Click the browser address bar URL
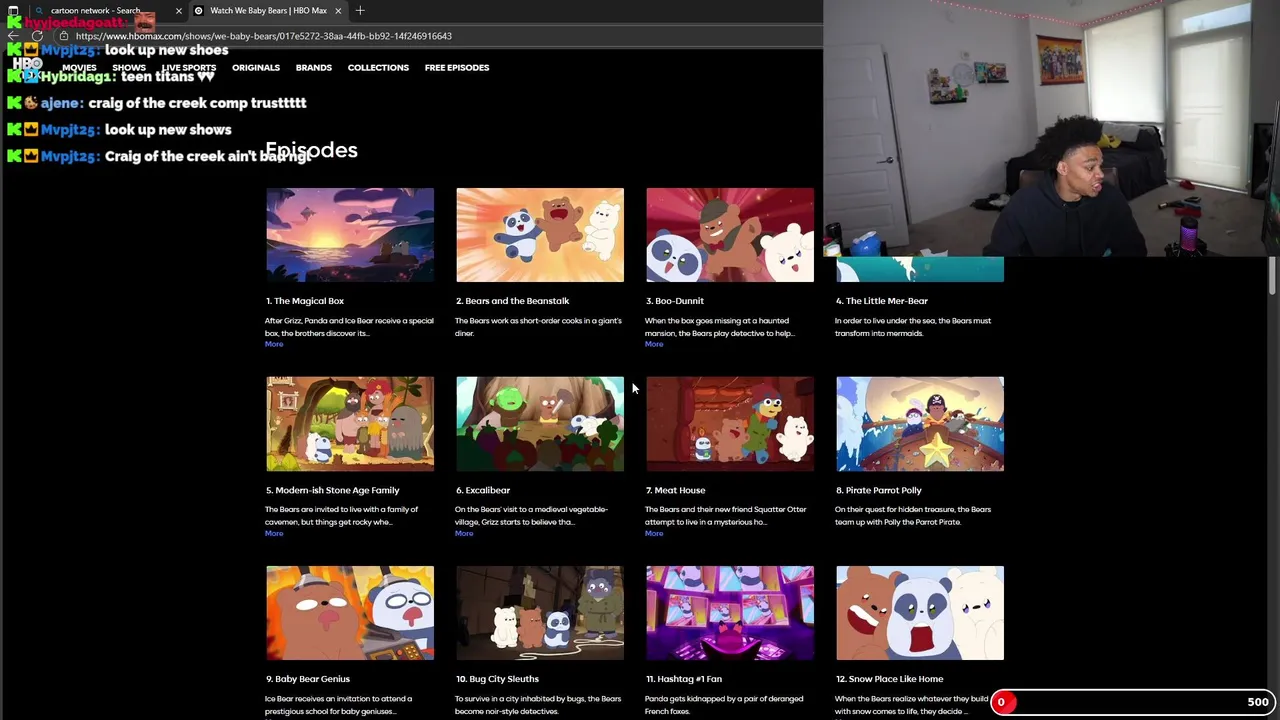The width and height of the screenshot is (1280, 720). (263, 36)
